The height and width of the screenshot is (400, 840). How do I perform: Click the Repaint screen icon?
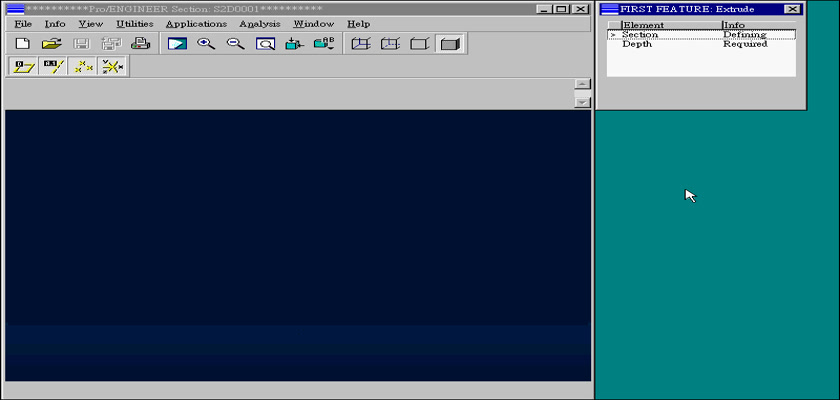click(x=177, y=44)
